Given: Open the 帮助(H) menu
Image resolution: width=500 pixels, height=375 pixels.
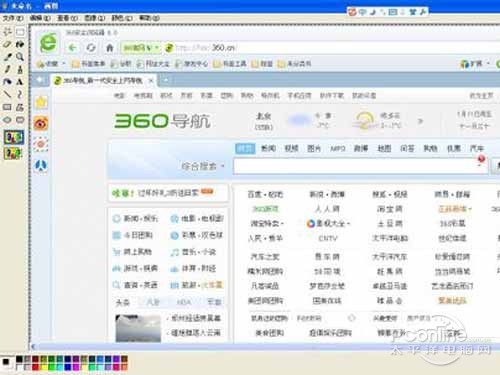Looking at the screenshot, I should tap(149, 18).
